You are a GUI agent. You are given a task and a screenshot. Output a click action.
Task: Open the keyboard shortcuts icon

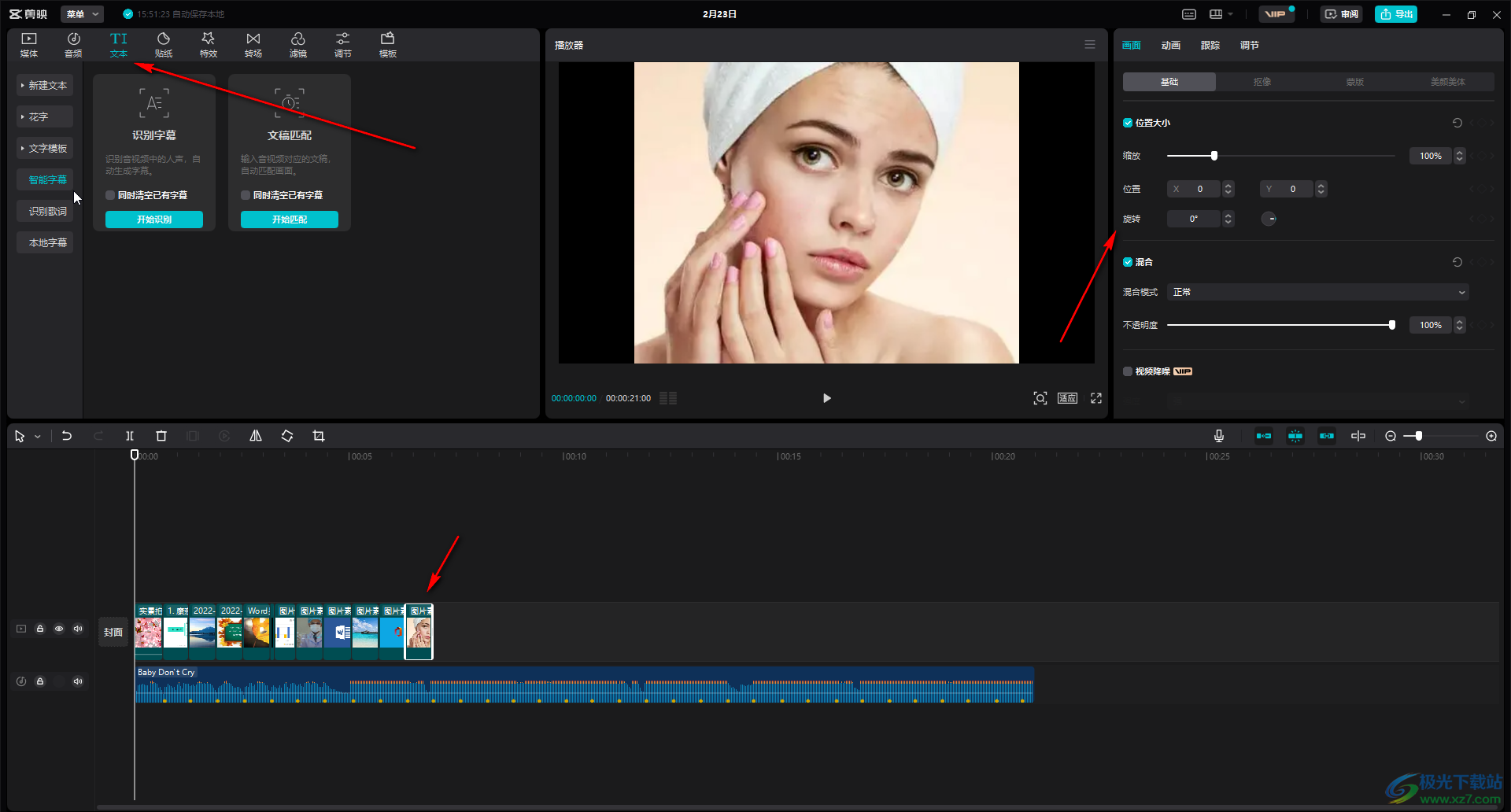click(1189, 14)
